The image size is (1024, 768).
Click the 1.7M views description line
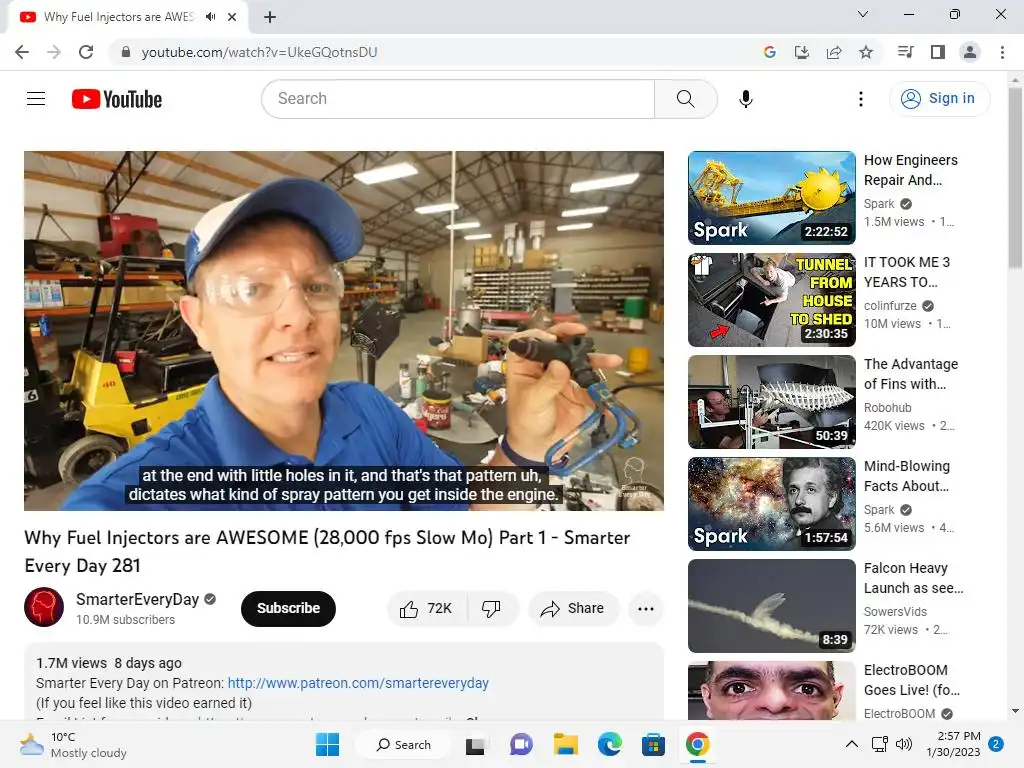pos(109,663)
